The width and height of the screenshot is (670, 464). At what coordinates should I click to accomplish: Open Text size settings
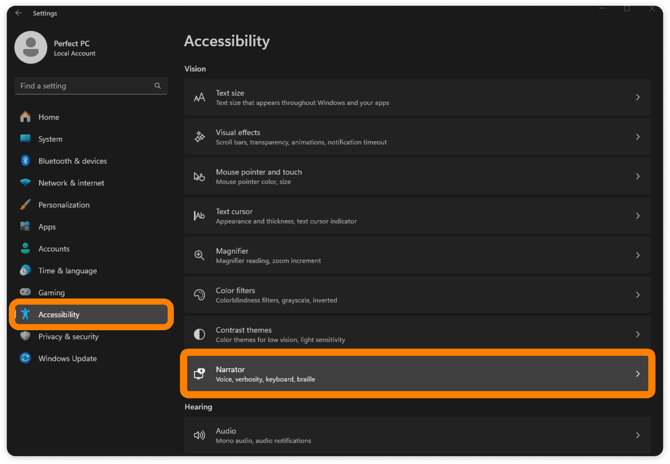[x=417, y=97]
